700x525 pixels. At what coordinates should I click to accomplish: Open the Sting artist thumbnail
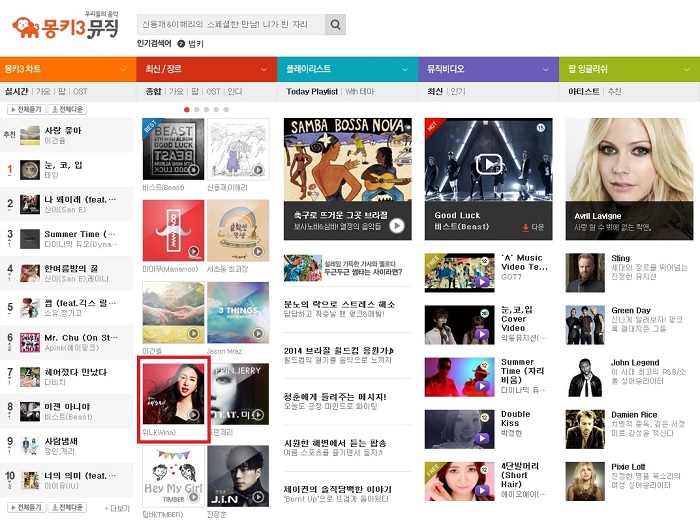coord(585,273)
